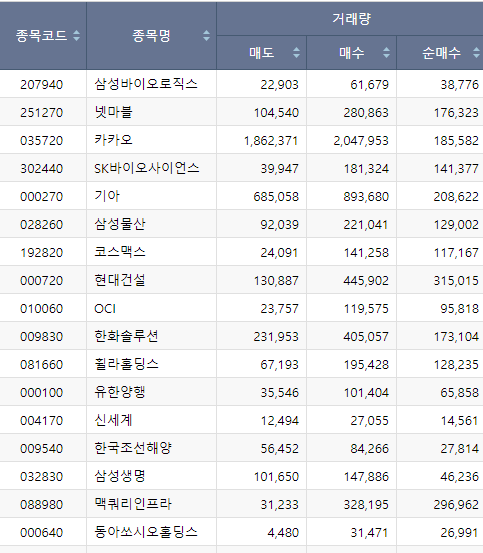Screen dimensions: 483x553
Task: Click stock code 251270
Action: (42, 113)
